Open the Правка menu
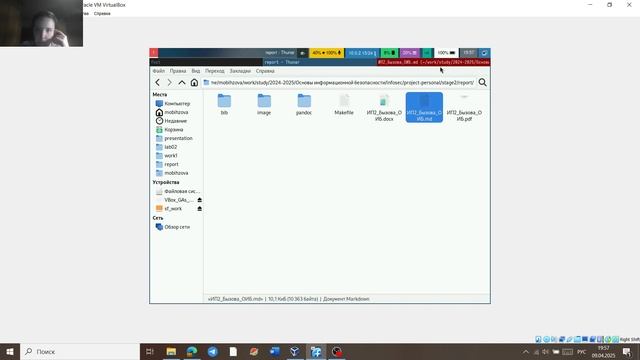Screen dimensions: 640x360 coord(178,71)
